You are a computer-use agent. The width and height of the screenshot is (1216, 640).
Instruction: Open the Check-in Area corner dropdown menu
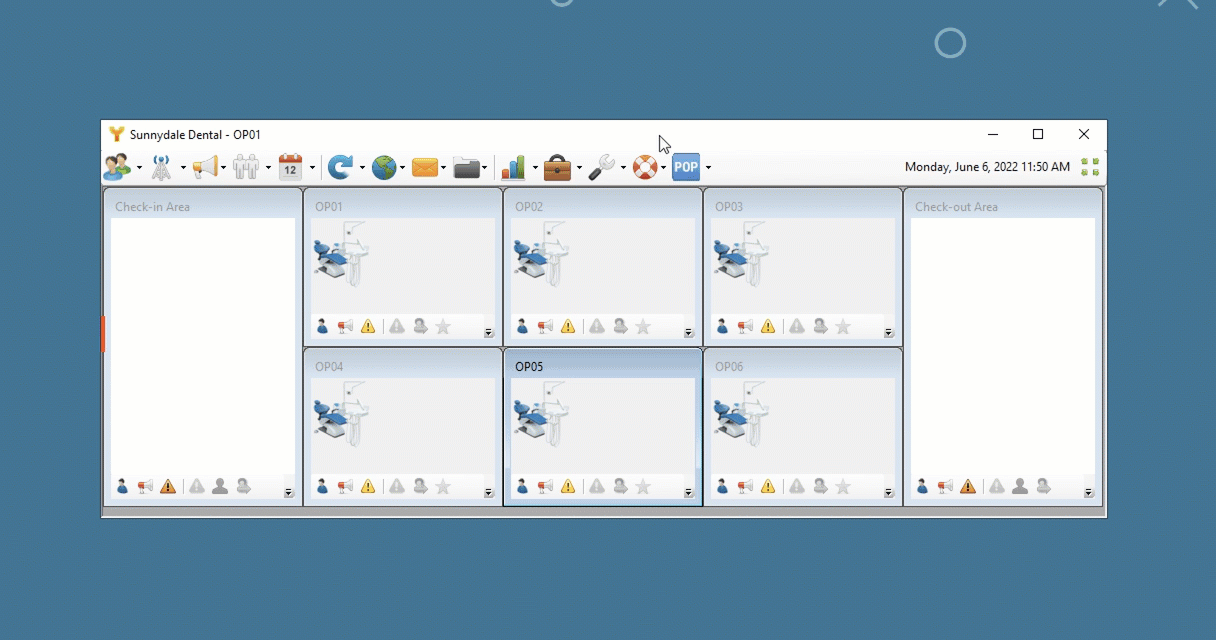coord(289,493)
